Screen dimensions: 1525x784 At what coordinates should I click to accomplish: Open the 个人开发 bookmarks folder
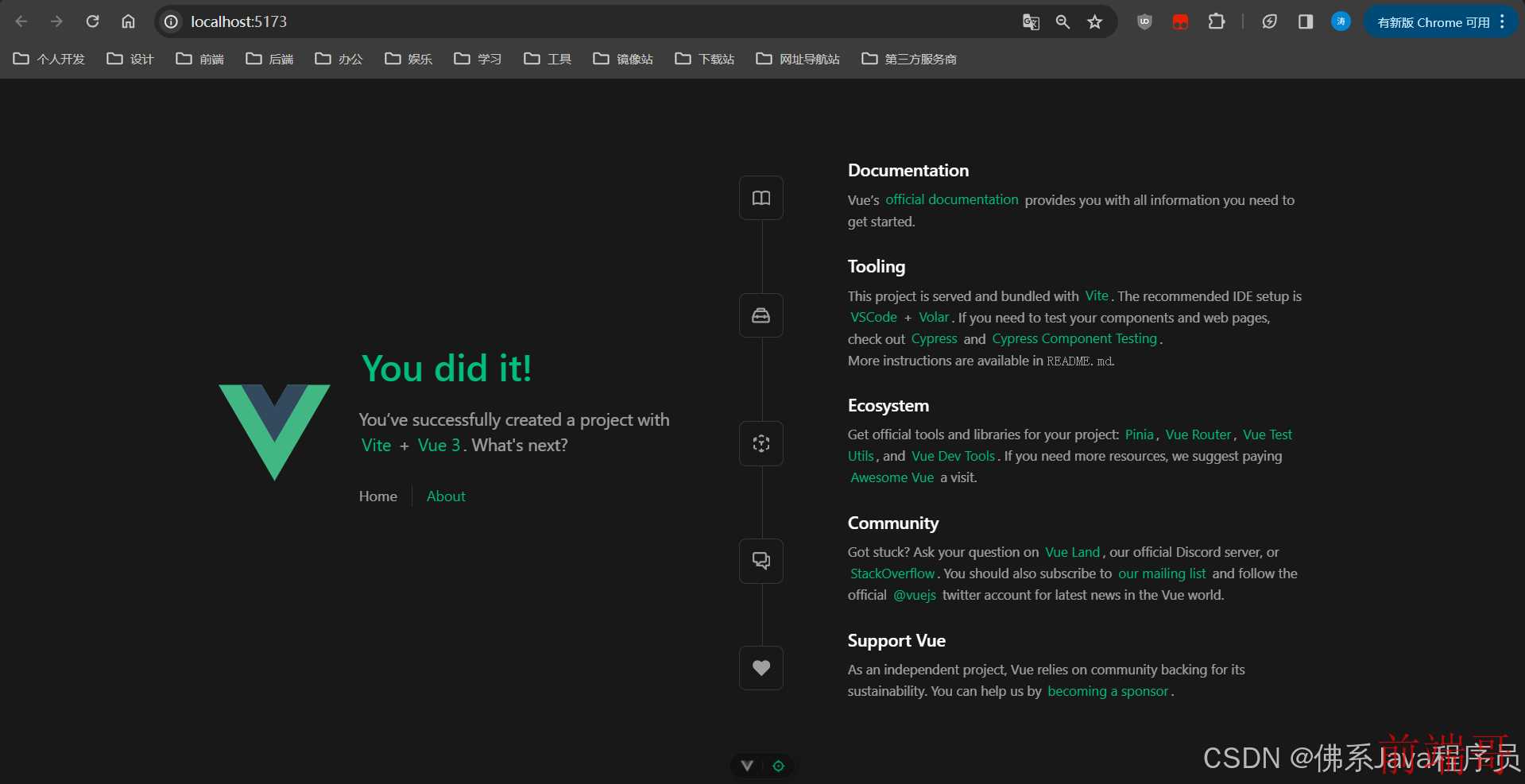click(49, 59)
